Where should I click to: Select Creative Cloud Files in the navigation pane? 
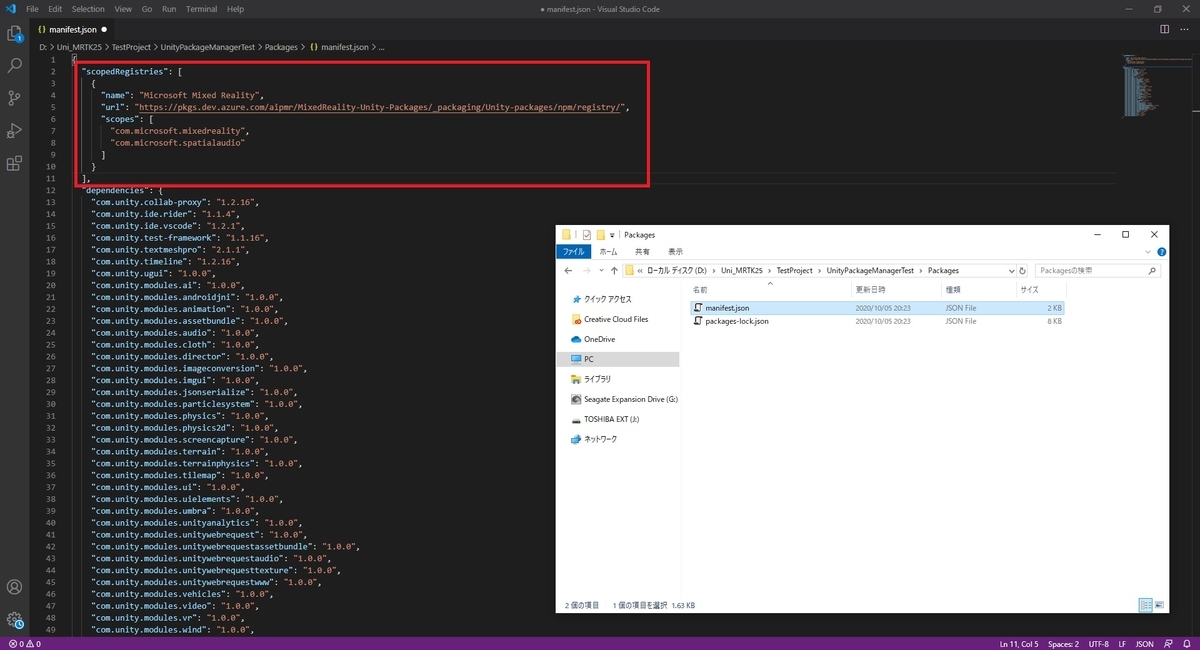pos(609,319)
